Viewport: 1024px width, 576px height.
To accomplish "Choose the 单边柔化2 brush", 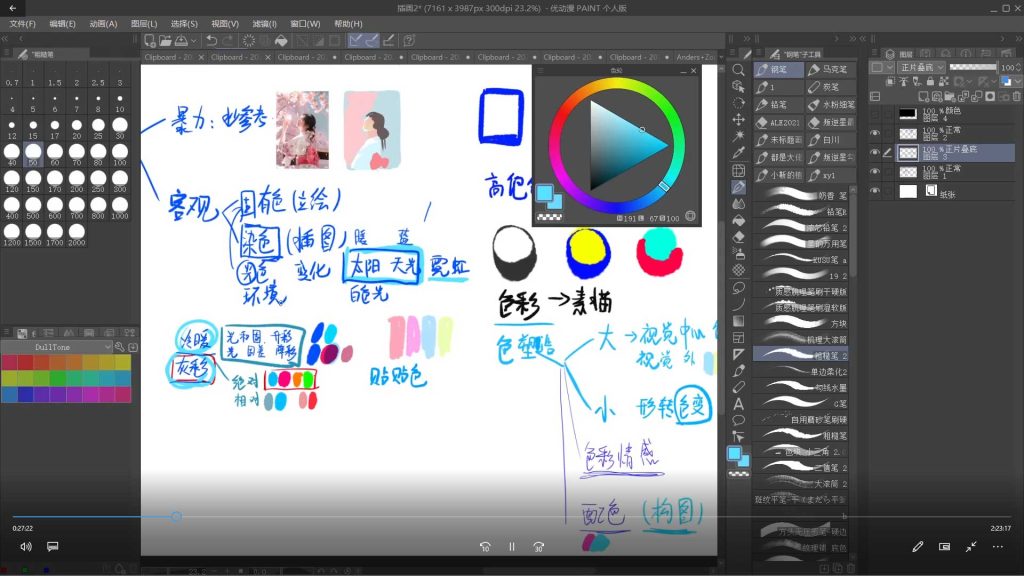I will [x=801, y=371].
